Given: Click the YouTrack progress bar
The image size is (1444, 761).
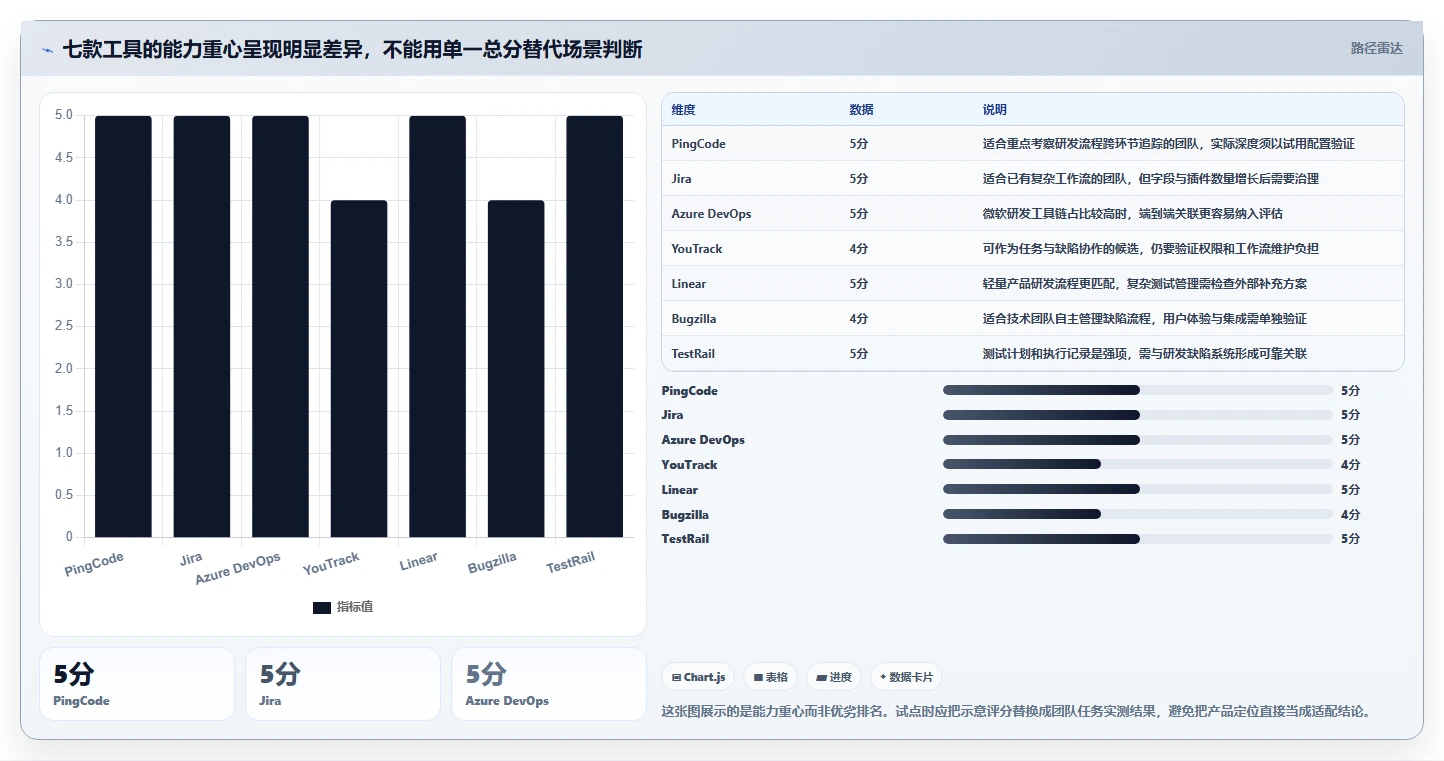Looking at the screenshot, I should [1137, 464].
